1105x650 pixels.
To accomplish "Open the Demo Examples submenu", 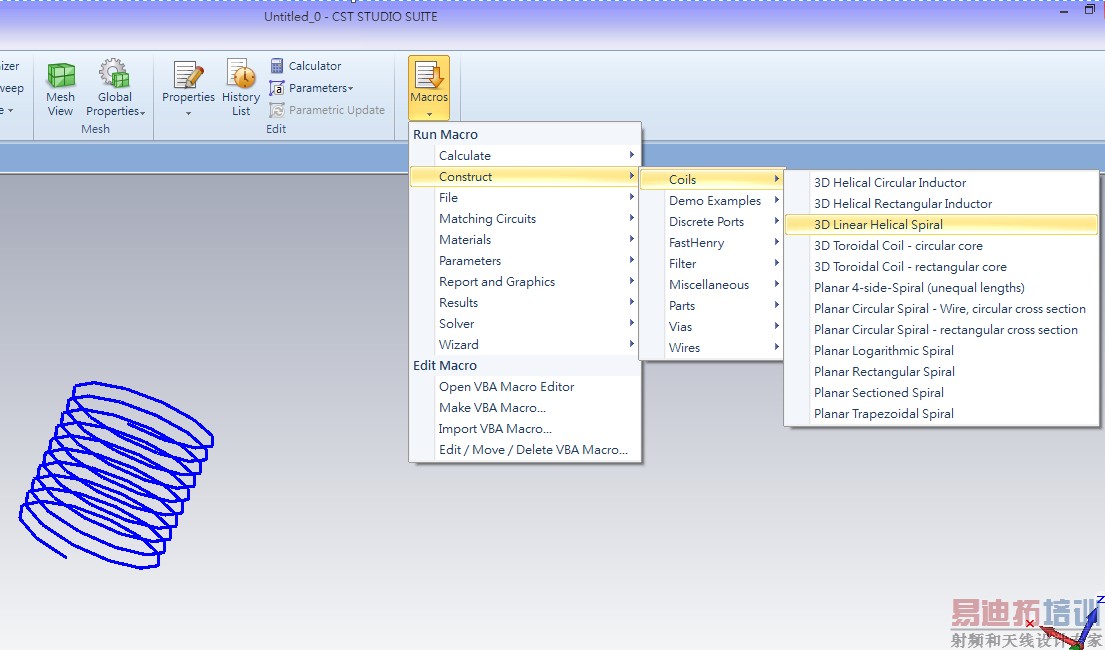I will point(712,200).
